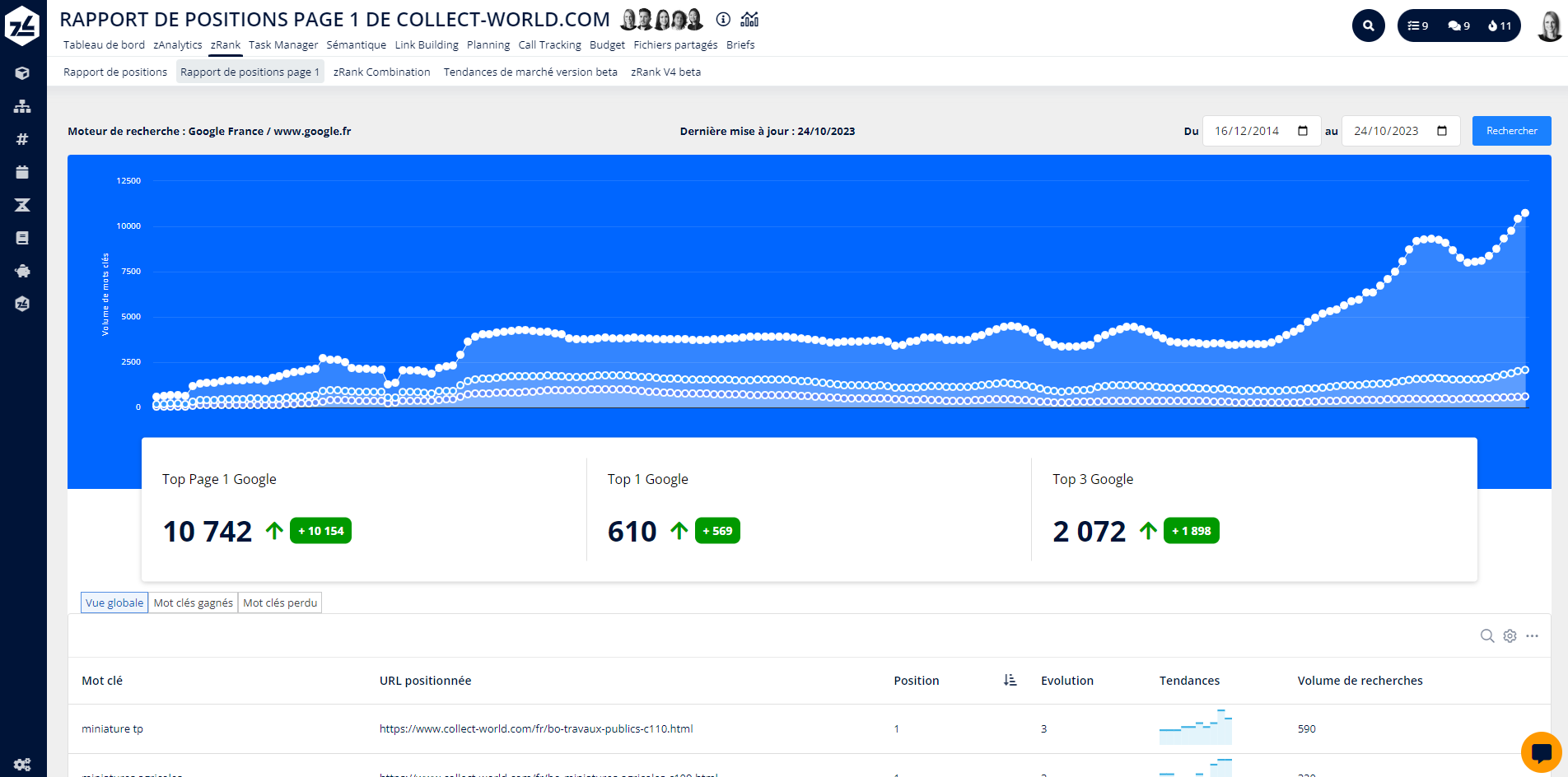The image size is (1568, 777).
Task: Open calendar picker for end date 24/10/2023
Action: pos(1442,131)
